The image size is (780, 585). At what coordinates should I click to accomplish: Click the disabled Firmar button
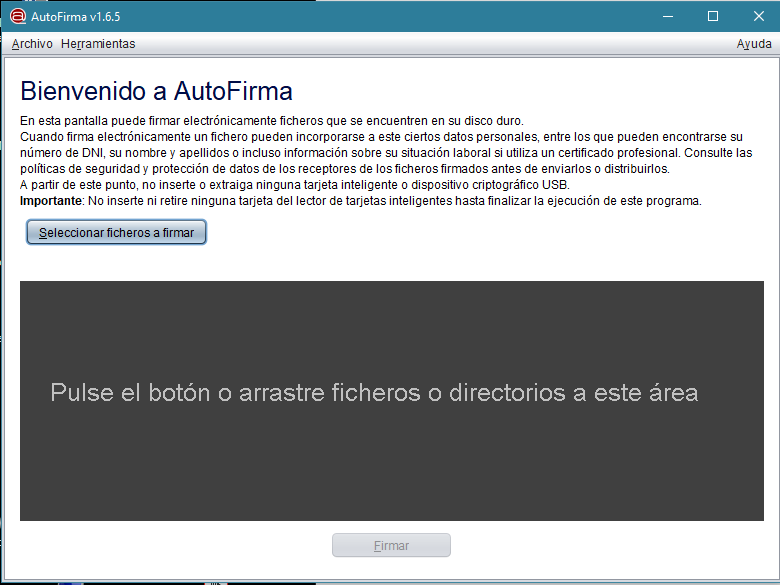point(391,545)
